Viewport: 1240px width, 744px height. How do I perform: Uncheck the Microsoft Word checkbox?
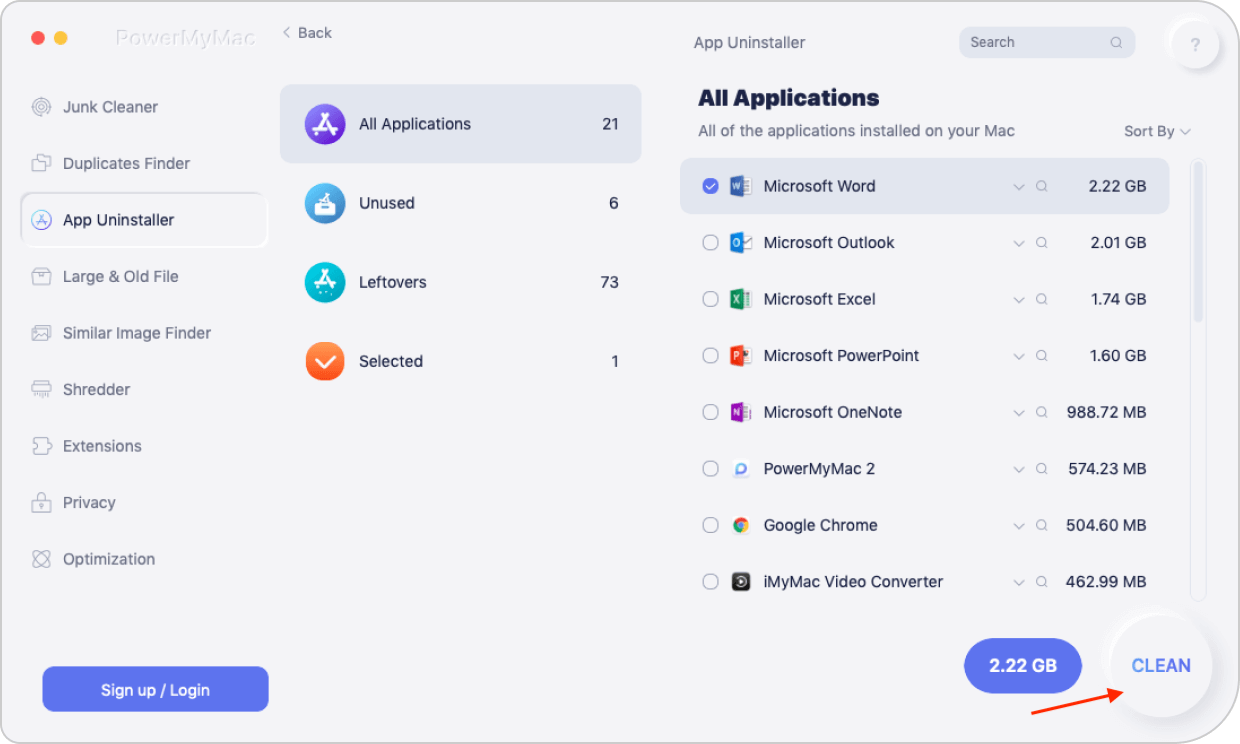click(710, 186)
